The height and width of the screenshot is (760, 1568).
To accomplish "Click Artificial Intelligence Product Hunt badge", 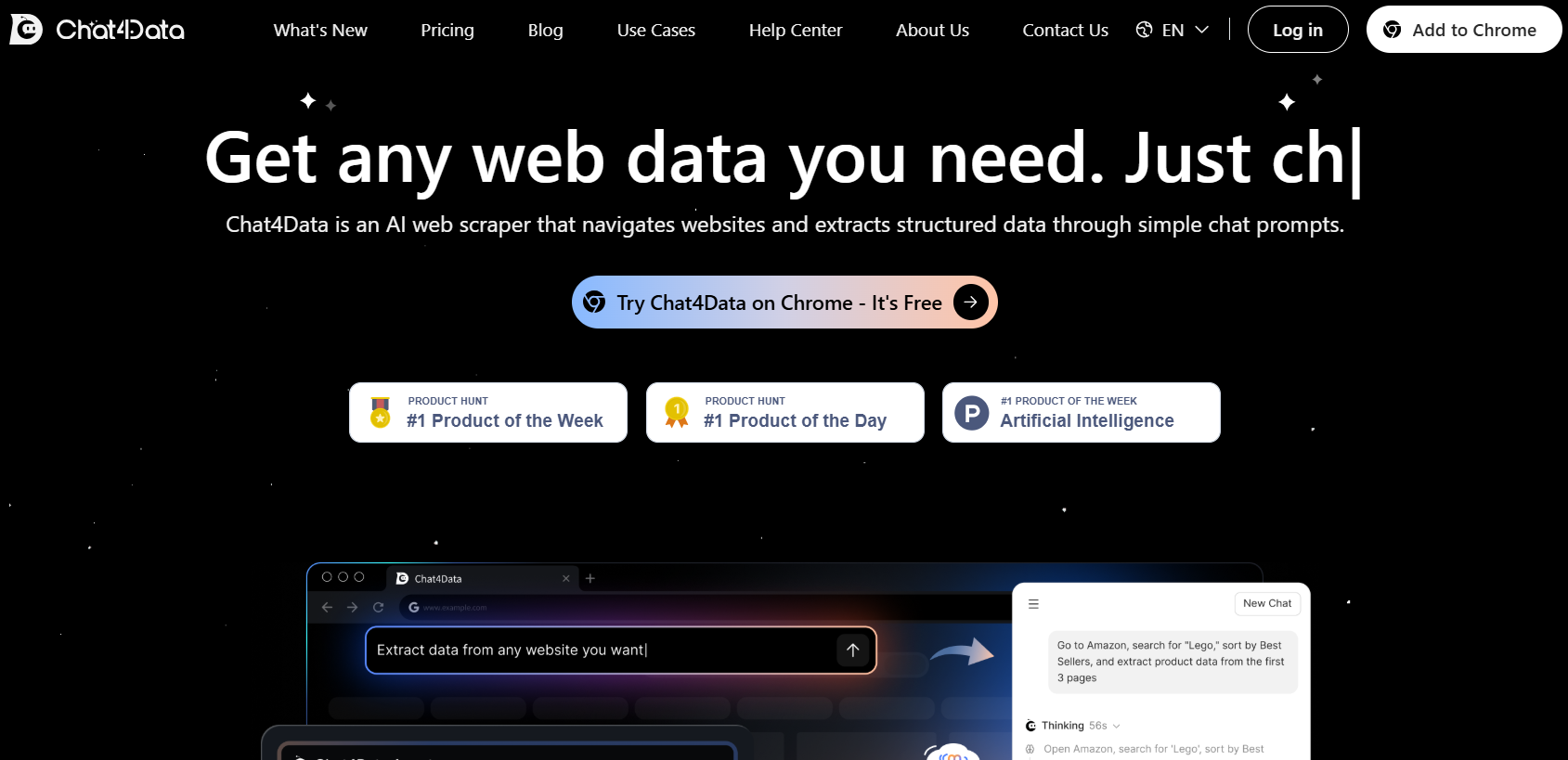I will (x=1082, y=412).
